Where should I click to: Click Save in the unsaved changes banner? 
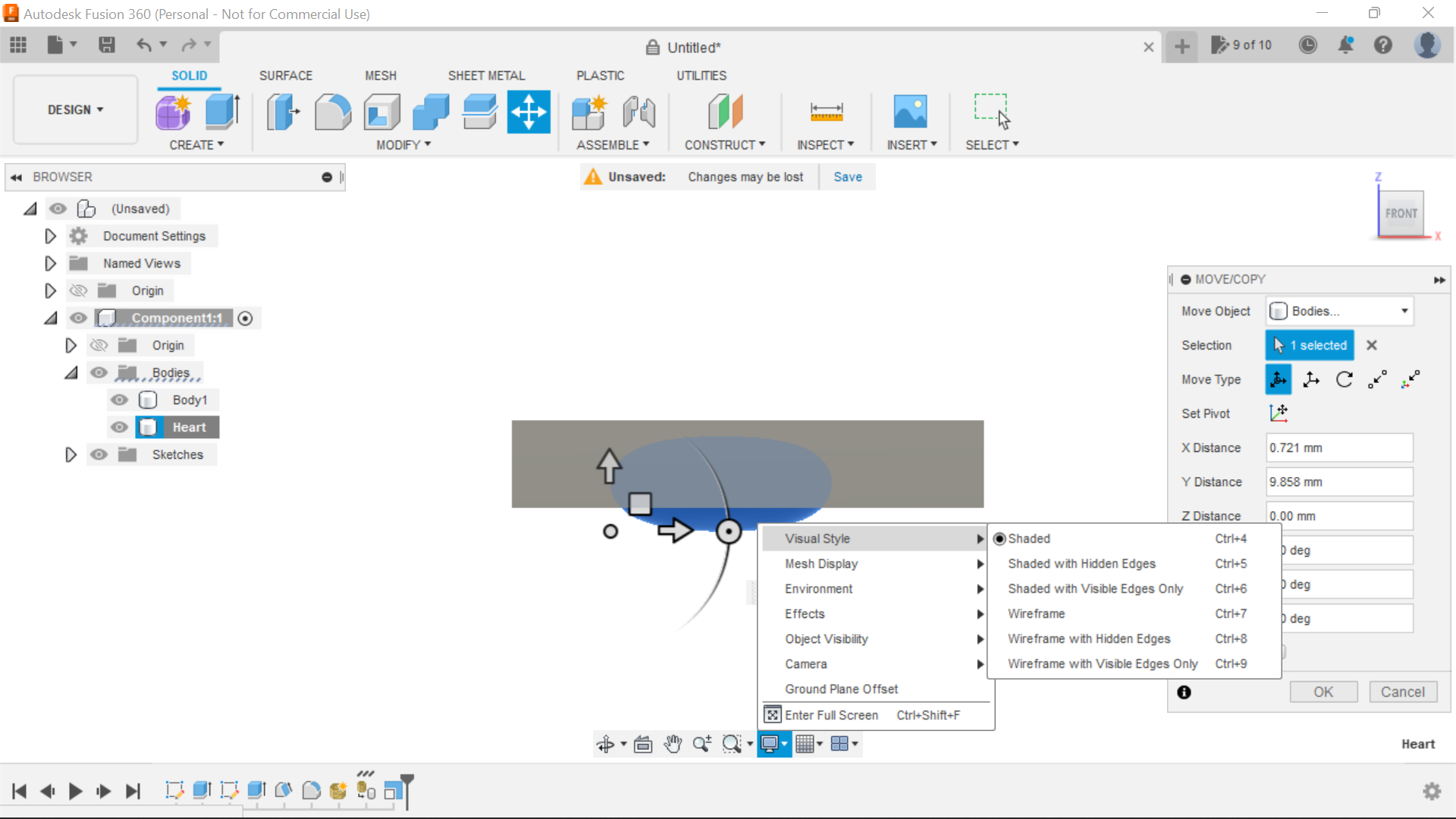coord(847,177)
